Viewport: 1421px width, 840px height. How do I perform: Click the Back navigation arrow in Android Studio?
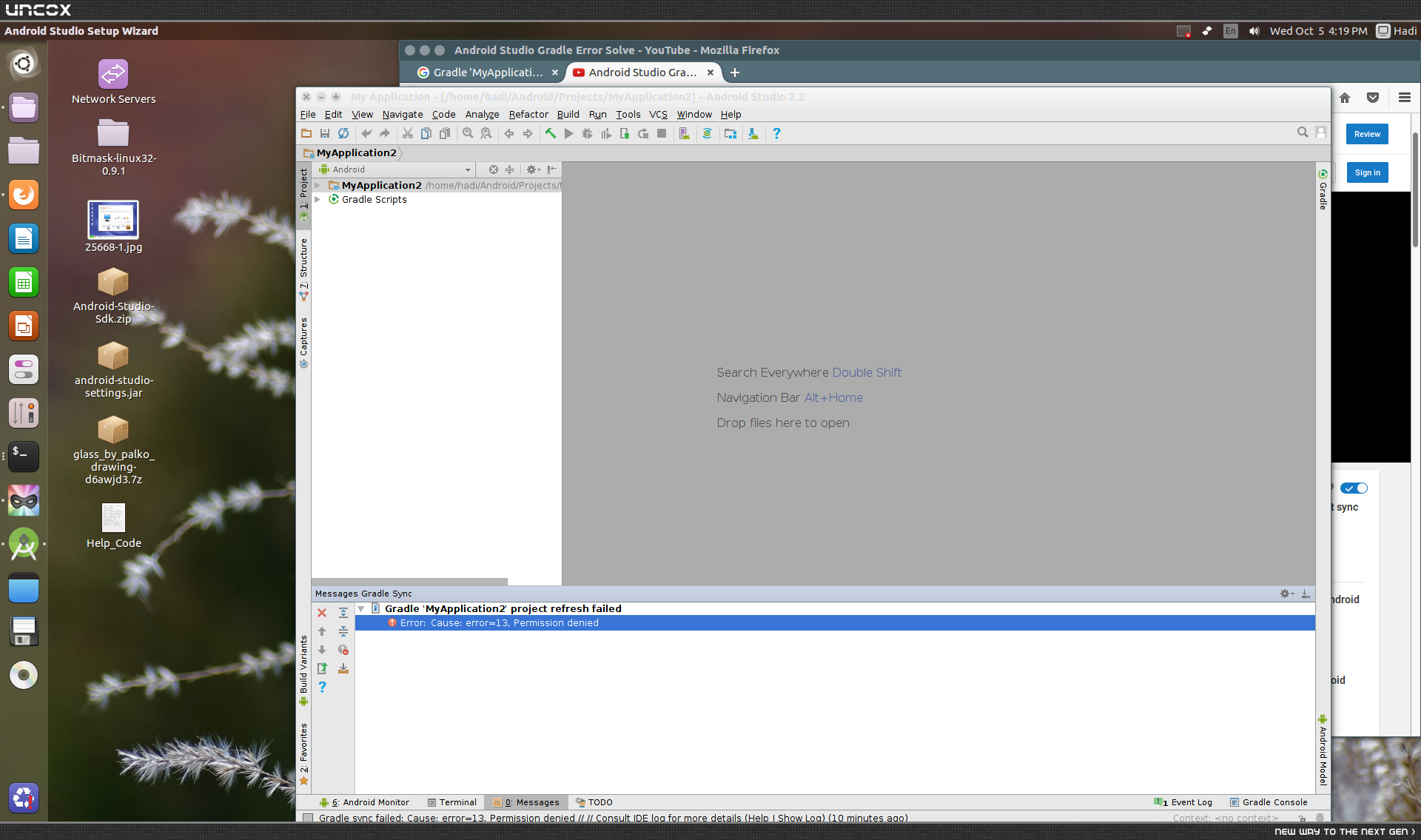509,133
